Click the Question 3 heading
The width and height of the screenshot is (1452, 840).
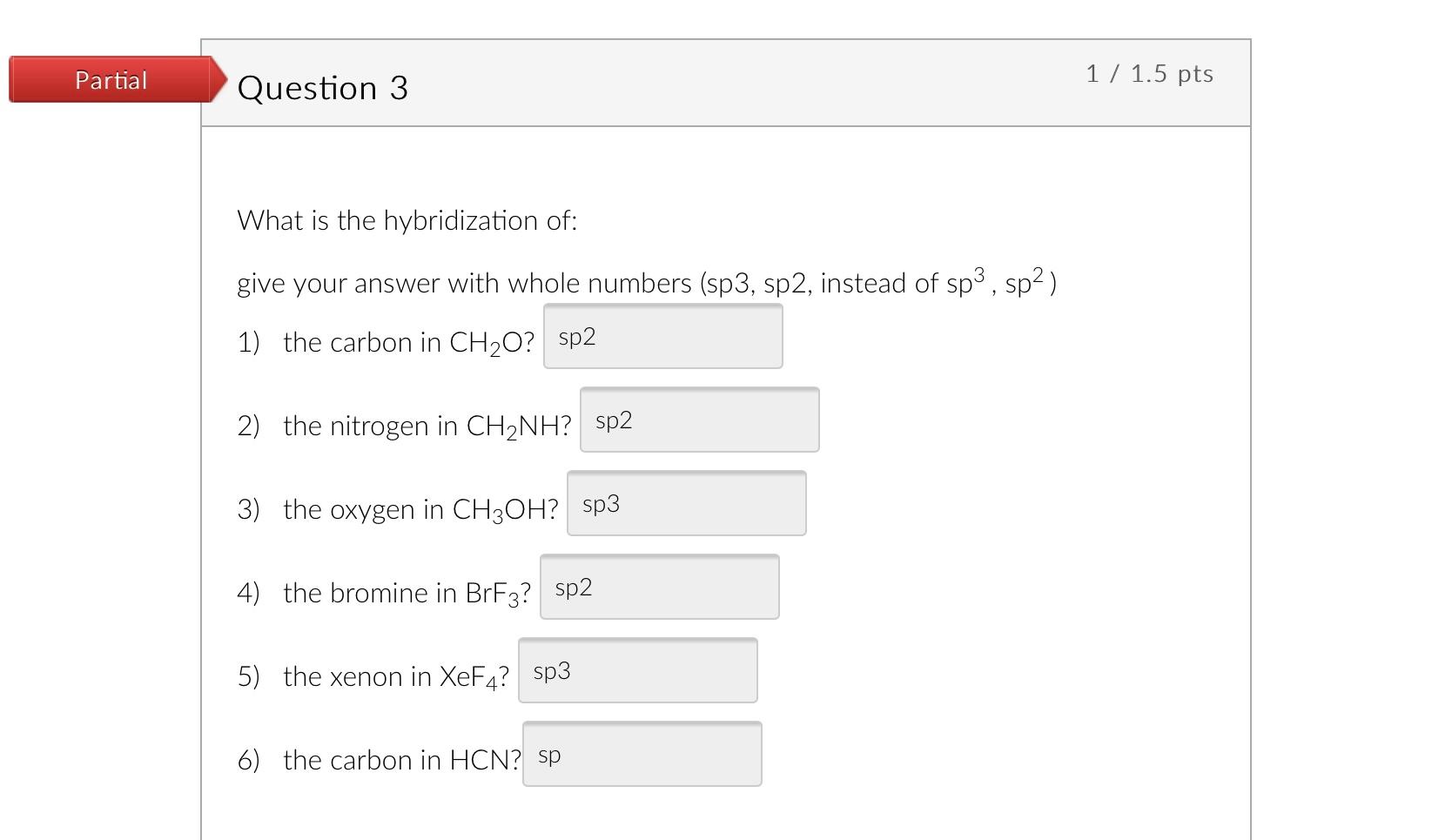(323, 87)
